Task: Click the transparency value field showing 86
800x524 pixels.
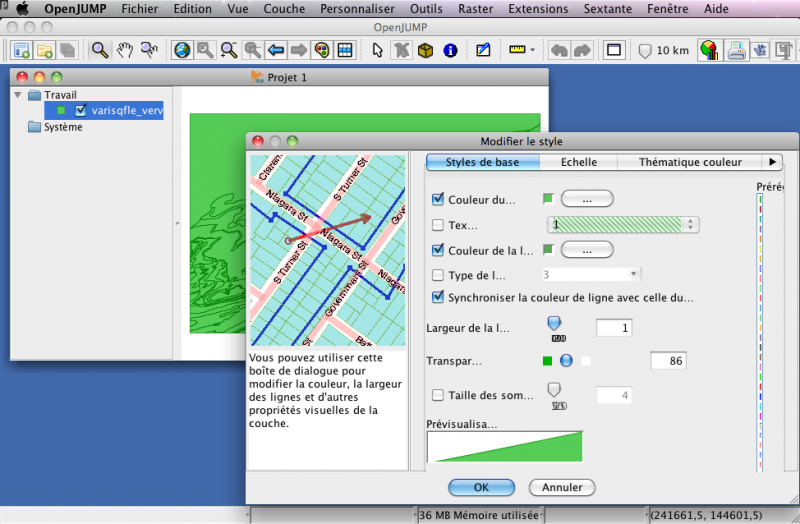Action: click(x=667, y=361)
